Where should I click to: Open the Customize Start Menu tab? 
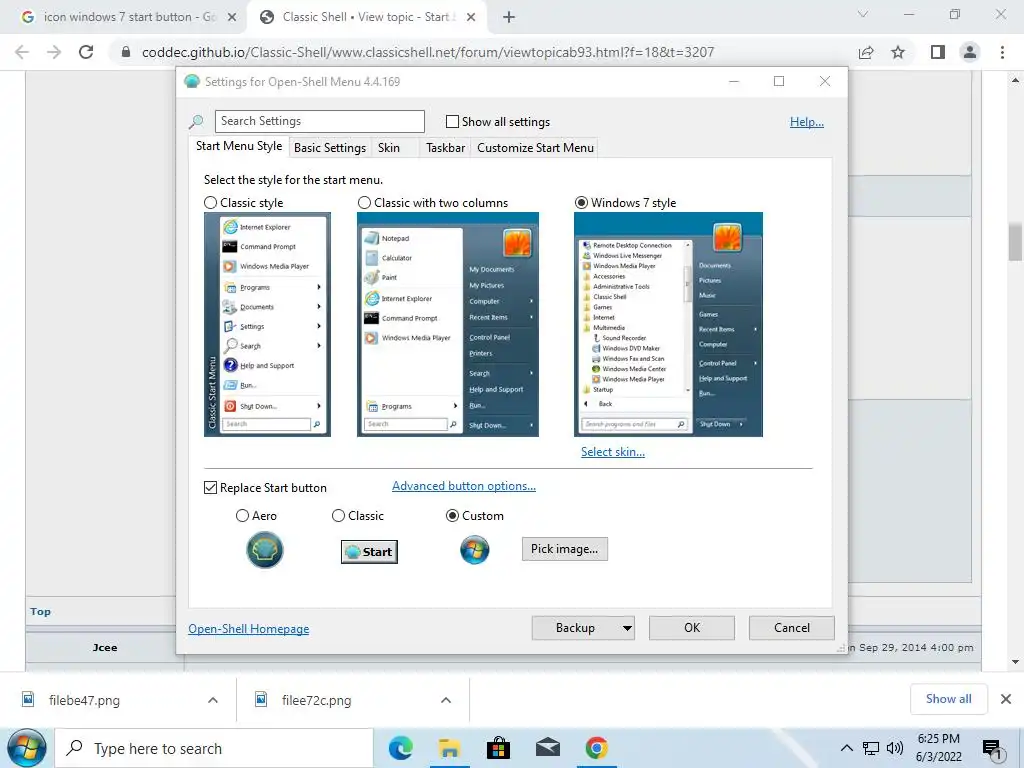tap(536, 148)
